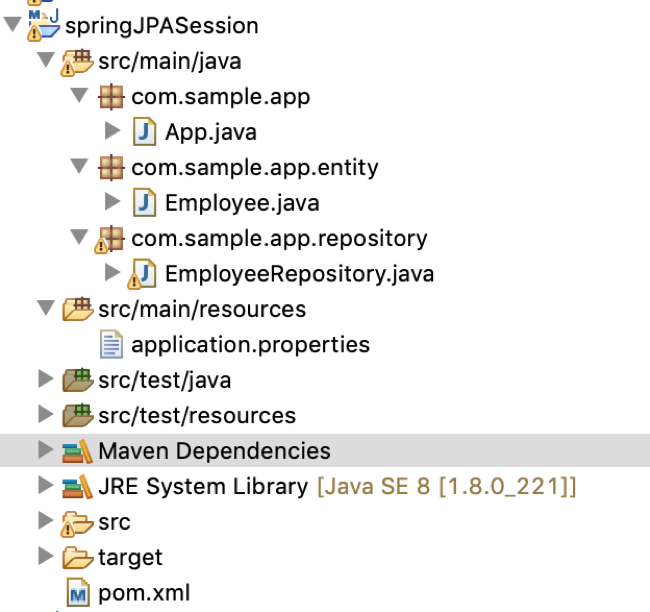
Task: Collapse the src/main/resources folder
Action: click(x=46, y=308)
